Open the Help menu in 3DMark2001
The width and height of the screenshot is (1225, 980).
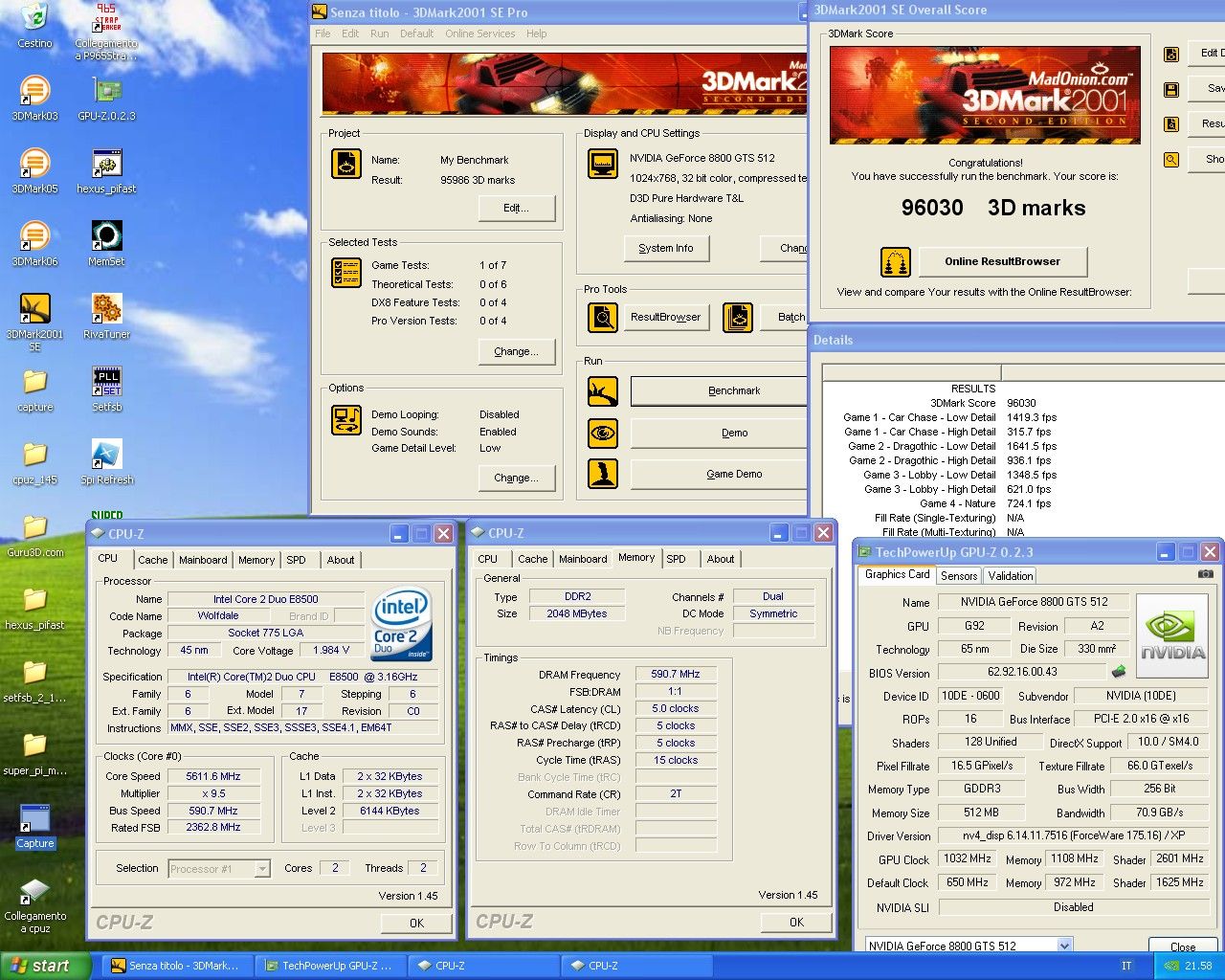[x=536, y=33]
